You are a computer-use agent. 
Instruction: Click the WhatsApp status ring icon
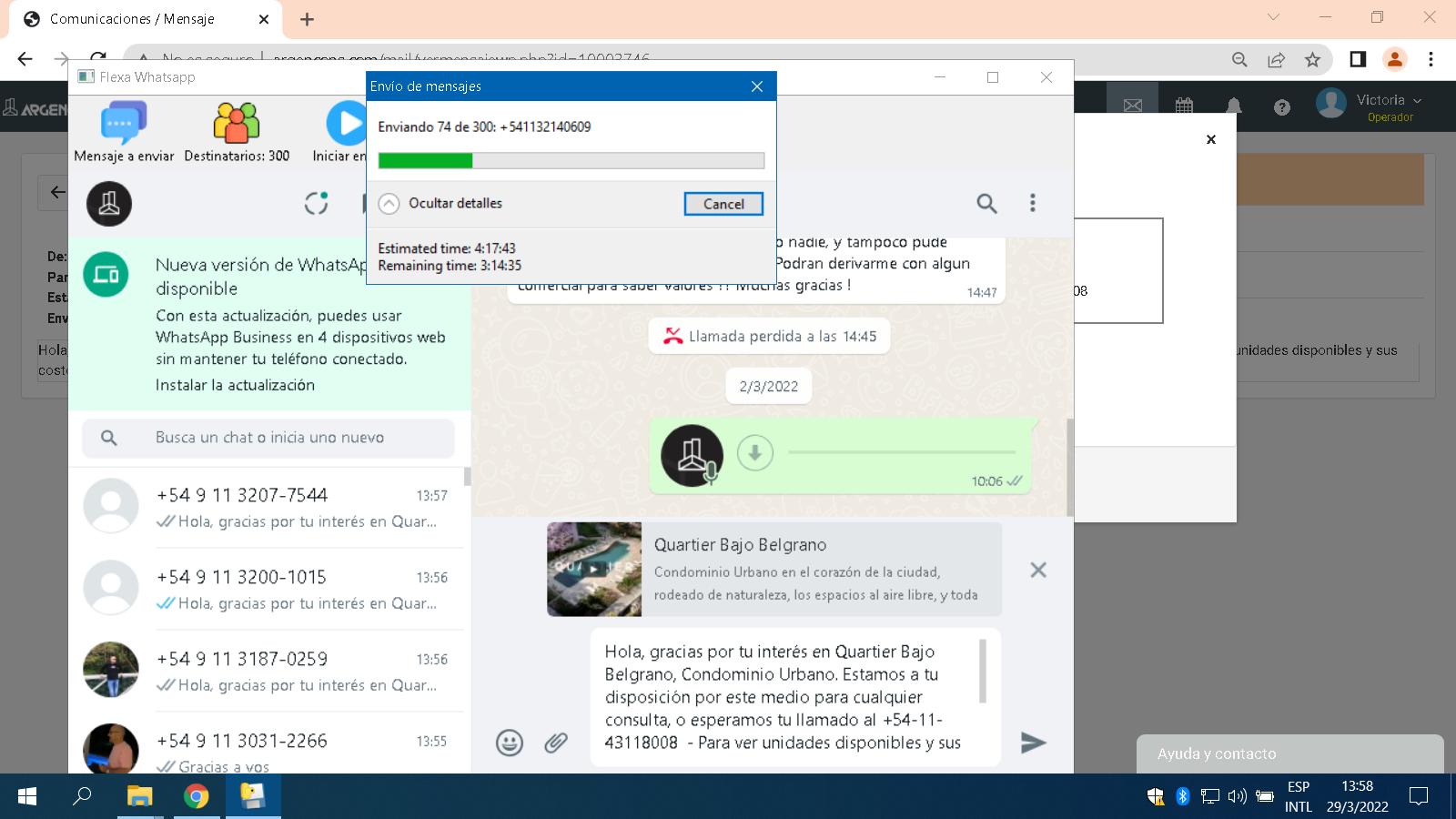click(316, 203)
